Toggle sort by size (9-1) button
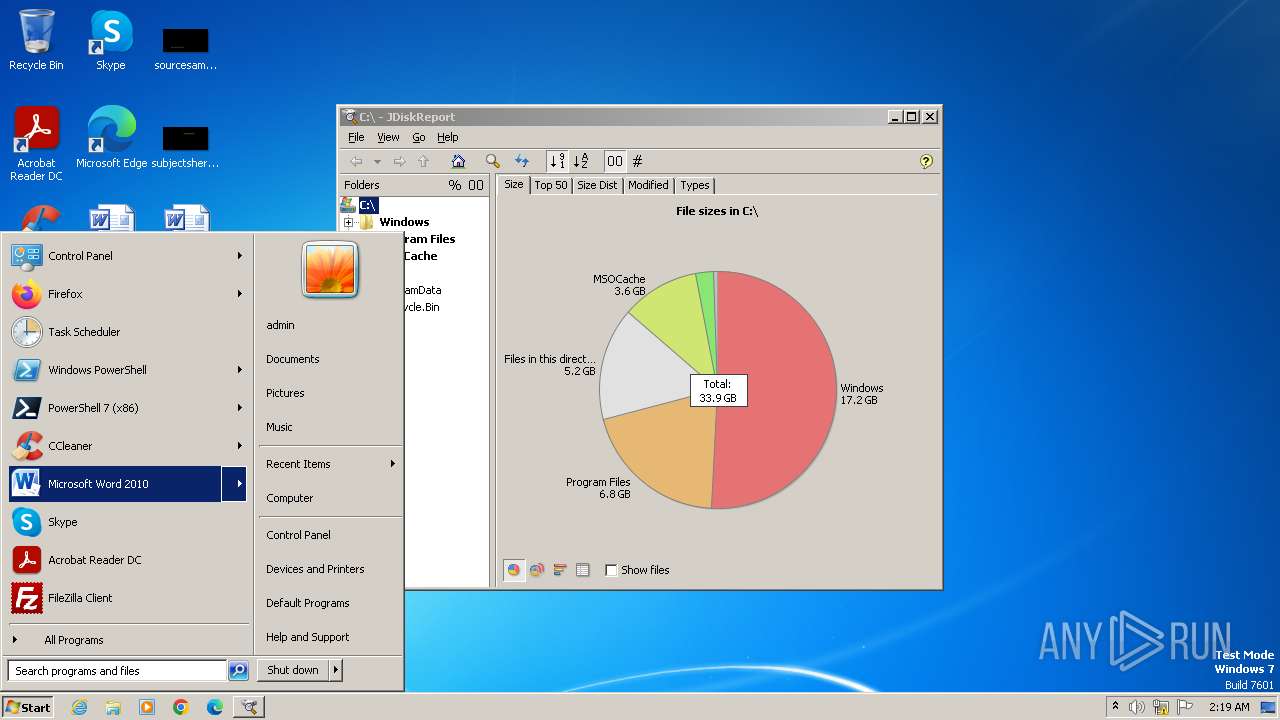 coord(557,161)
